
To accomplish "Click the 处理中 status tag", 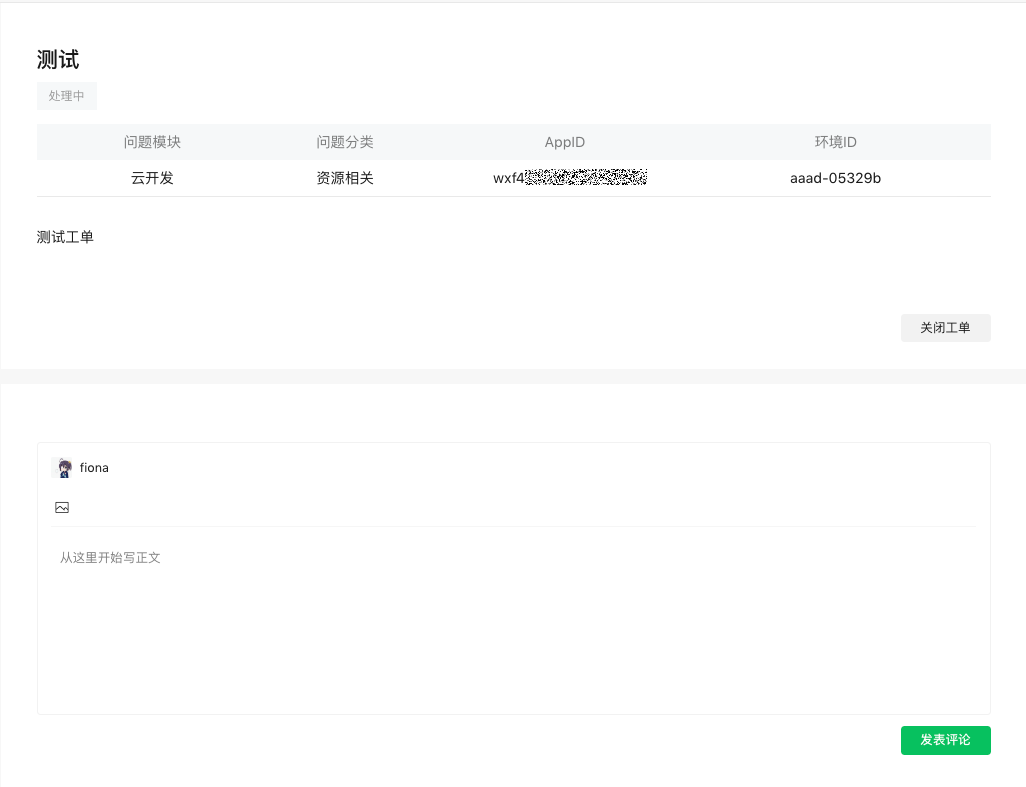I will tap(67, 96).
